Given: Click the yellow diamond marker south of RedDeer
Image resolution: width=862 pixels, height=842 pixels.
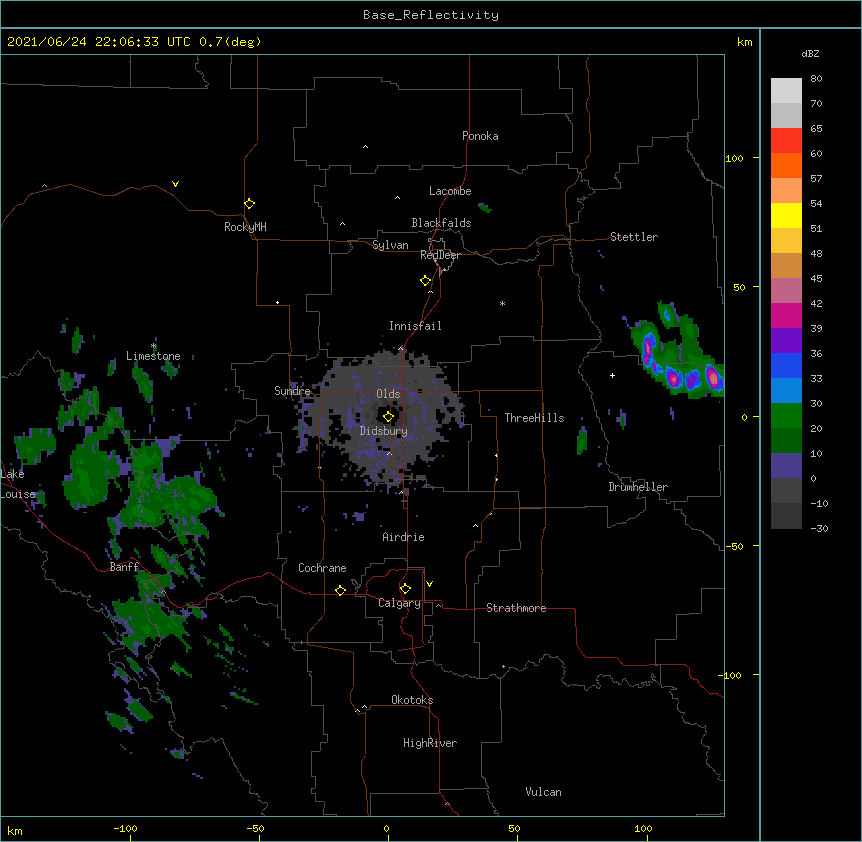Looking at the screenshot, I should point(425,281).
